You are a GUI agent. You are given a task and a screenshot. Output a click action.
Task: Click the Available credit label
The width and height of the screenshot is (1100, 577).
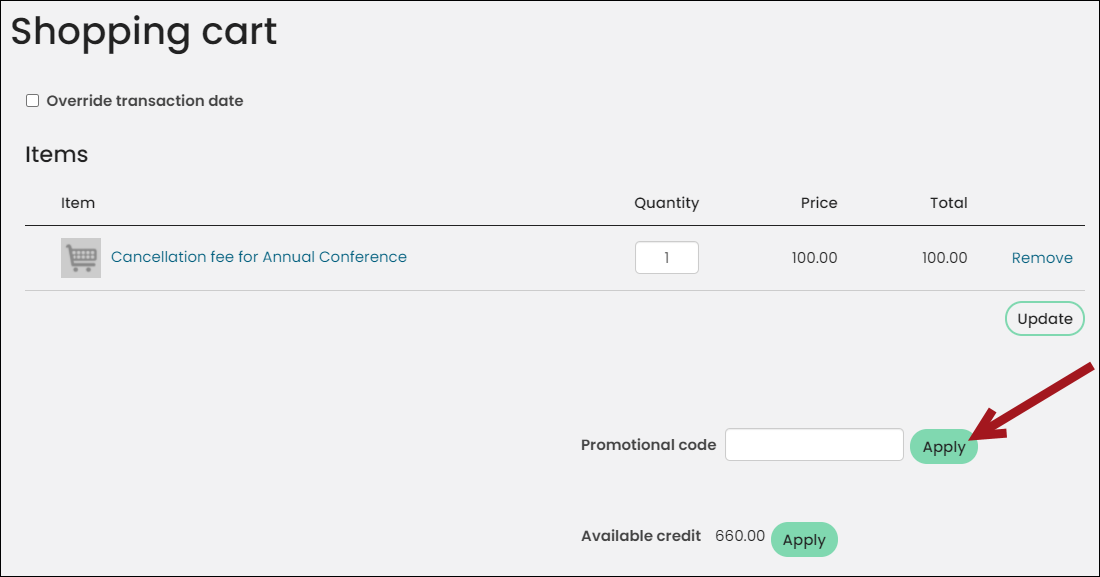click(640, 536)
